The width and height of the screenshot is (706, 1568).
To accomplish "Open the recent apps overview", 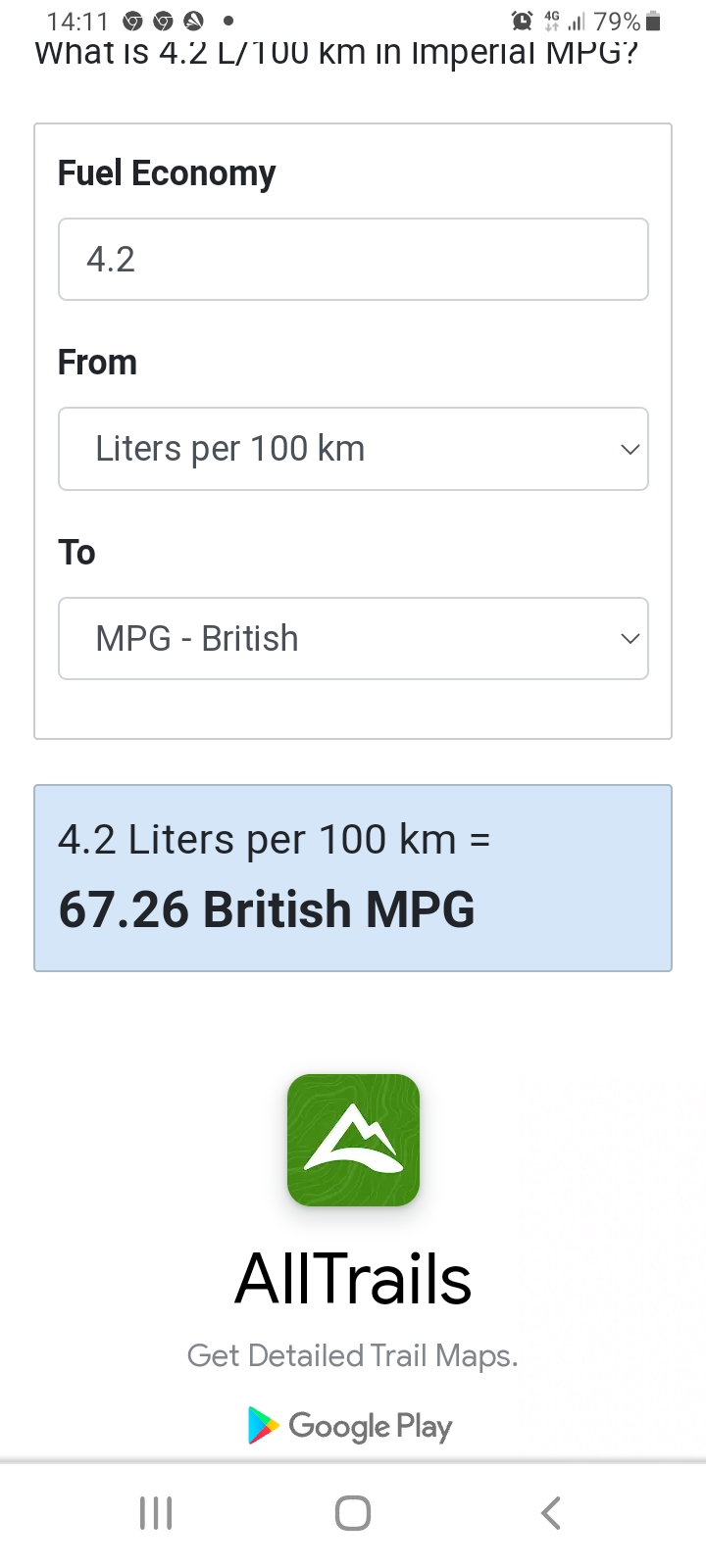I will click(156, 1512).
